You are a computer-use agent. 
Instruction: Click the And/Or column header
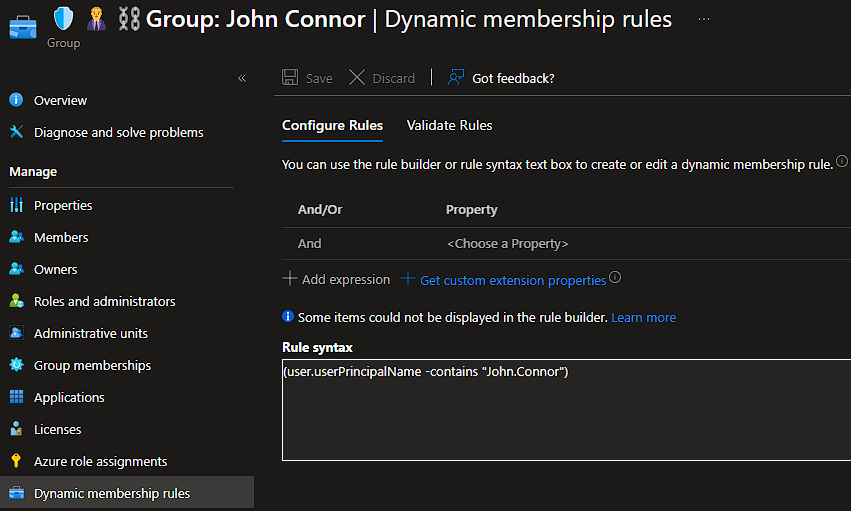tap(320, 209)
